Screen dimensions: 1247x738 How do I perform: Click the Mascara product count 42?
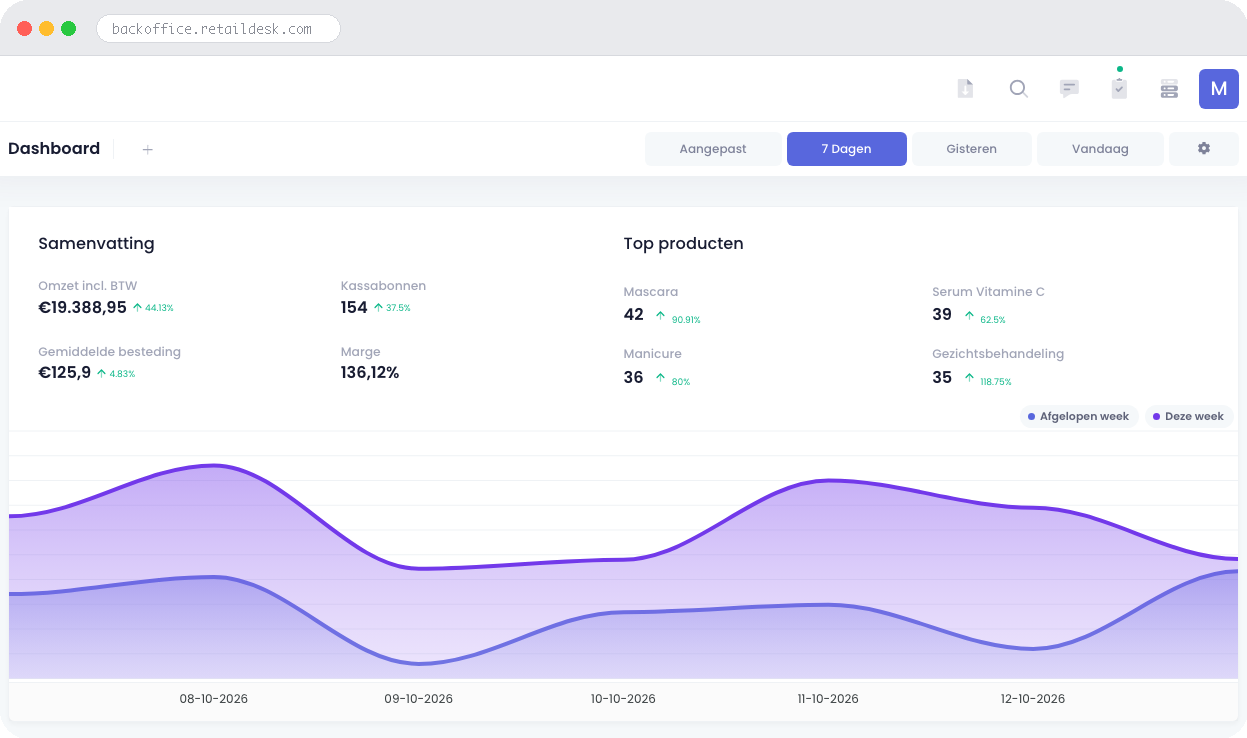click(634, 314)
